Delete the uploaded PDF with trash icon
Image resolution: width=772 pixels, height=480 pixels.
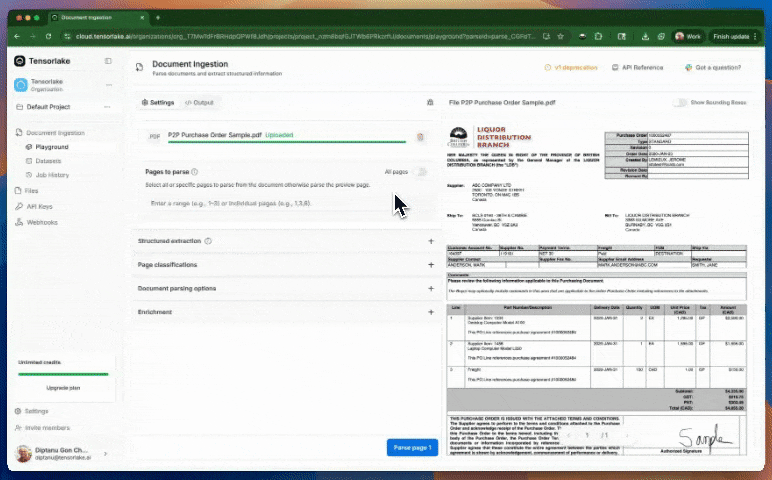(x=420, y=136)
